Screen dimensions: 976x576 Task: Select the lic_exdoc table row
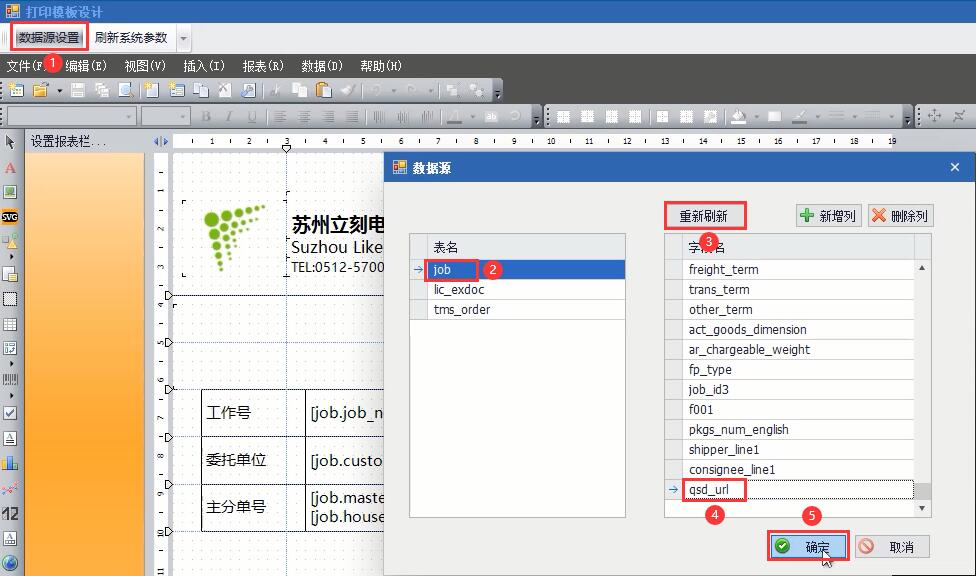(x=517, y=290)
